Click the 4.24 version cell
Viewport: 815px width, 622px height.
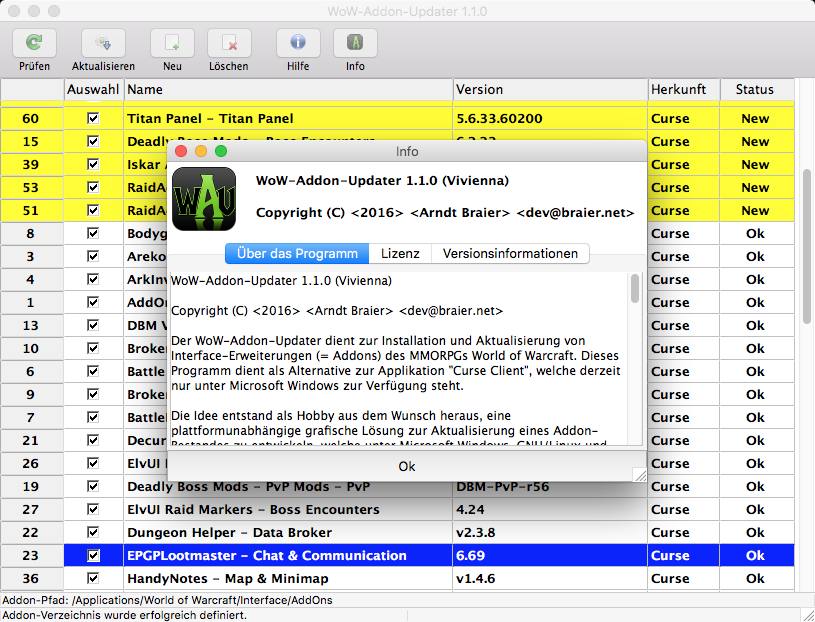pyautogui.click(x=550, y=509)
